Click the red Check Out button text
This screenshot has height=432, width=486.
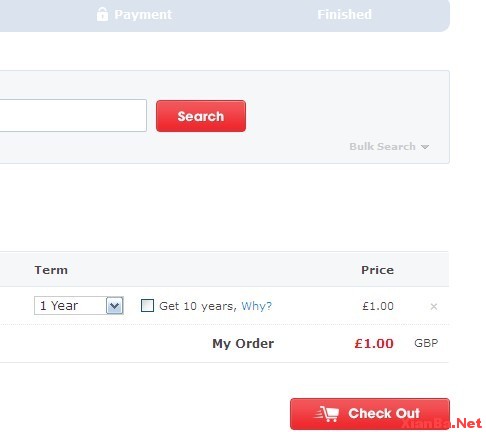(384, 413)
